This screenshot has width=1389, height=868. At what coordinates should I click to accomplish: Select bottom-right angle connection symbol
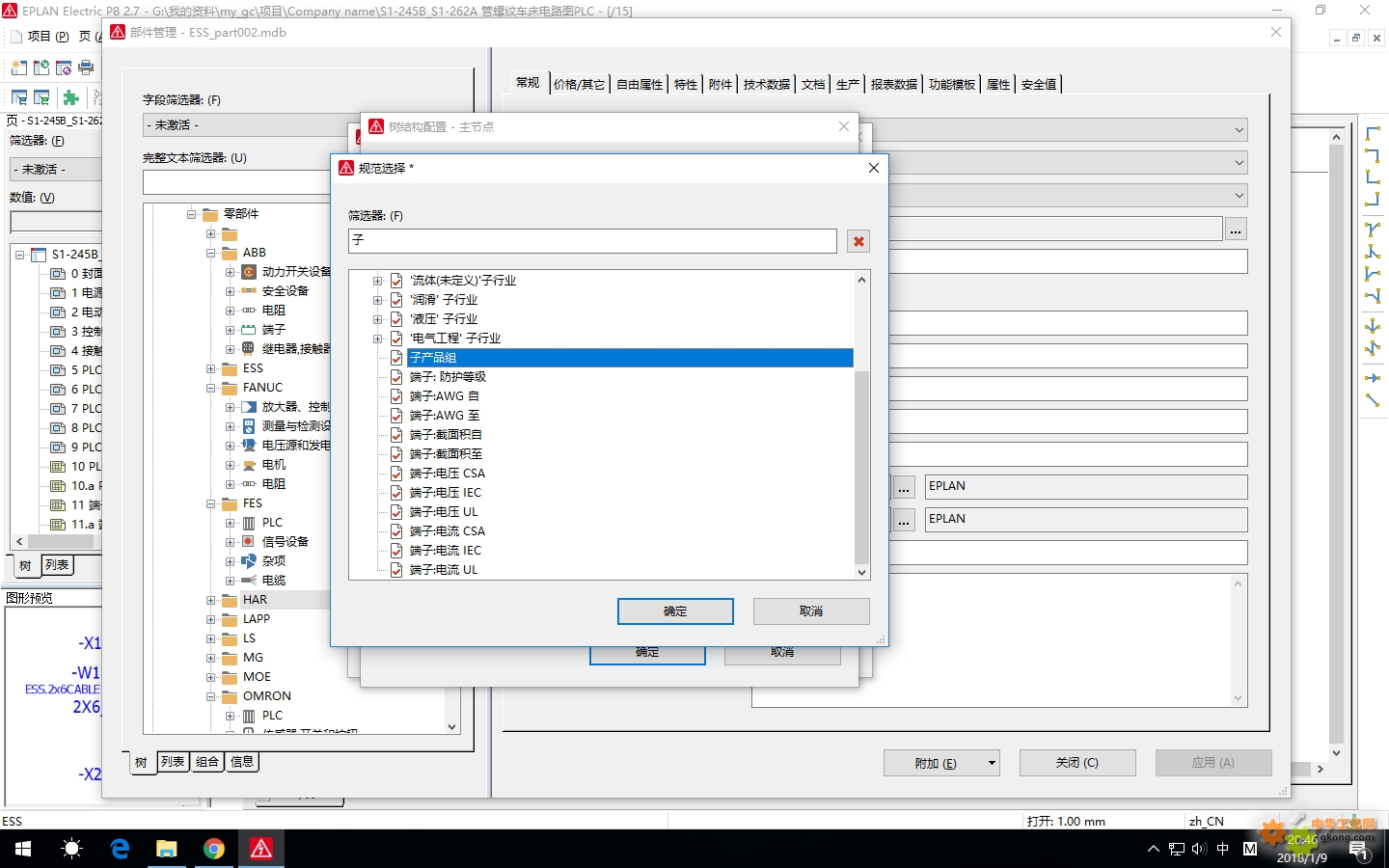1373,200
